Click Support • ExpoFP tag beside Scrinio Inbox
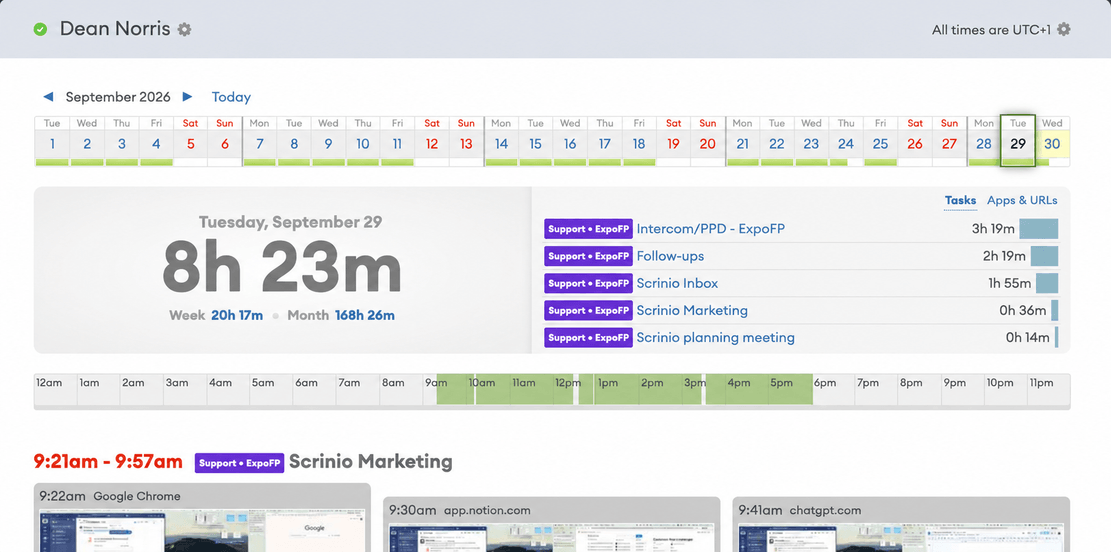This screenshot has width=1111, height=552. pos(588,283)
